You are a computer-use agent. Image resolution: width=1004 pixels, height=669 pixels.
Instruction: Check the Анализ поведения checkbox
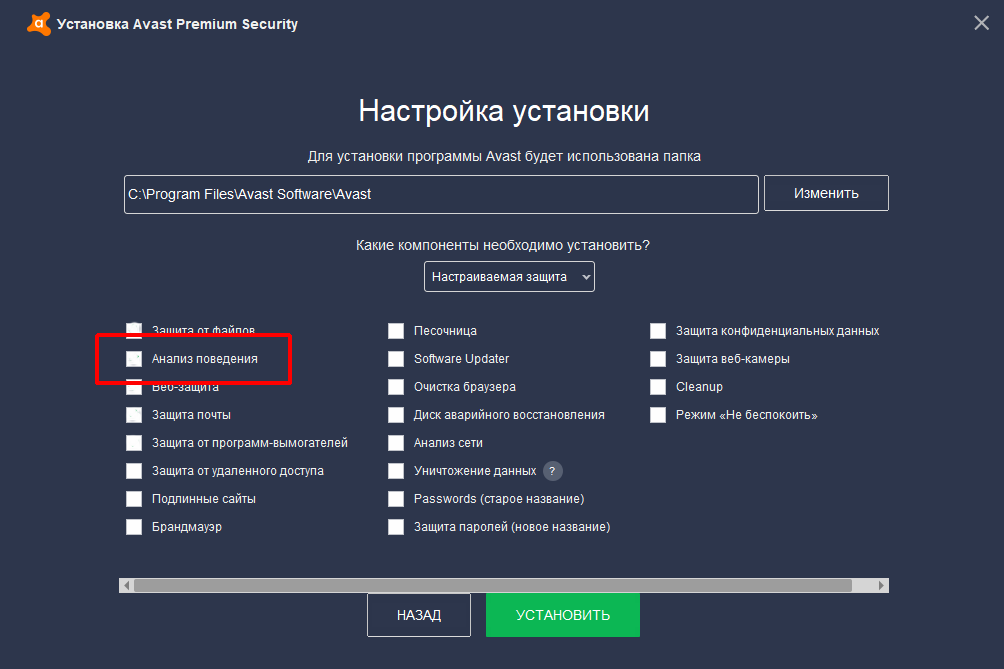[134, 359]
